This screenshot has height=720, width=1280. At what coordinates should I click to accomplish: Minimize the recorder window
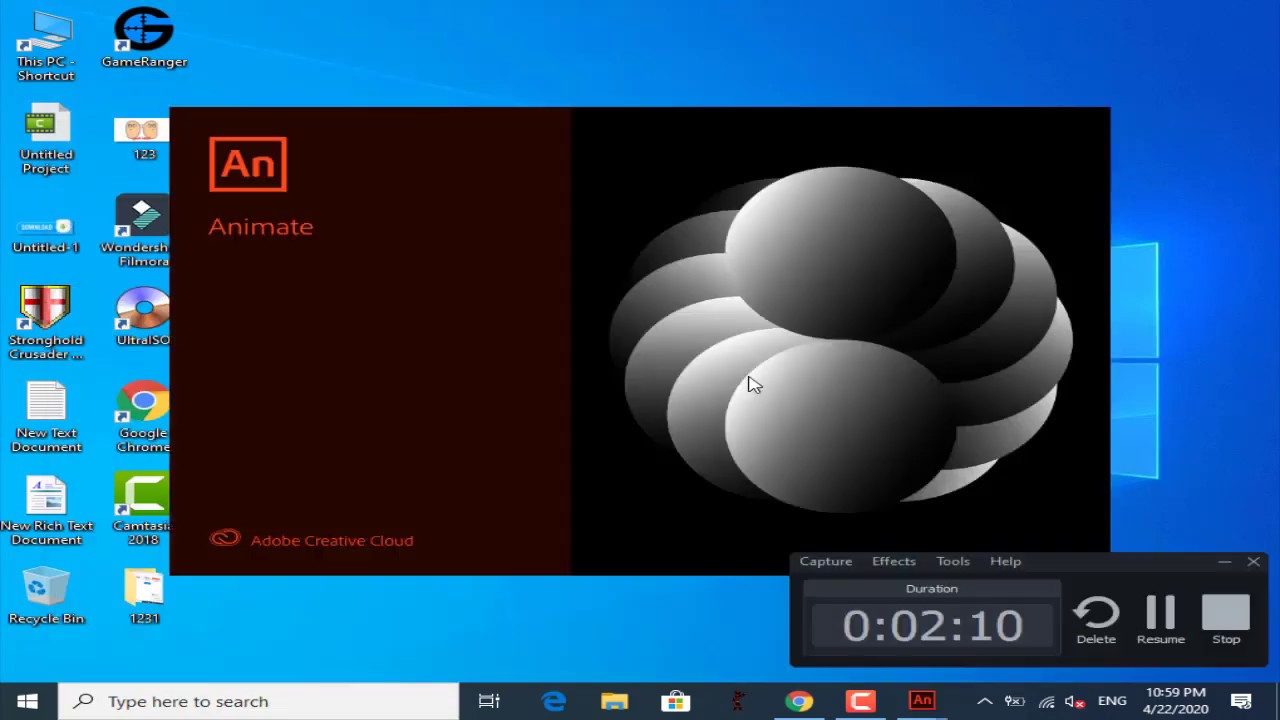[1224, 562]
